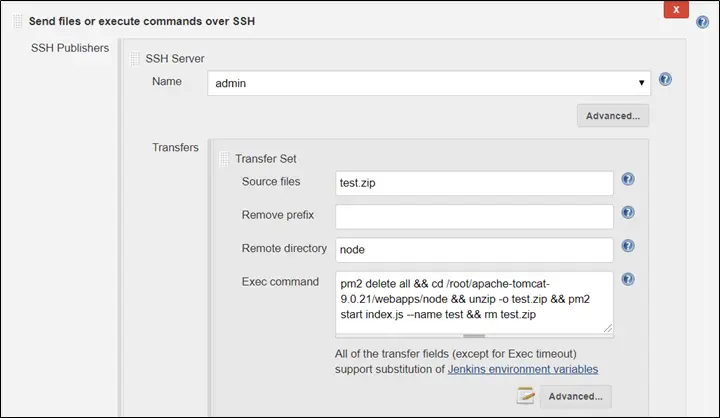Click into the Remote directory field

pyautogui.click(x=473, y=249)
